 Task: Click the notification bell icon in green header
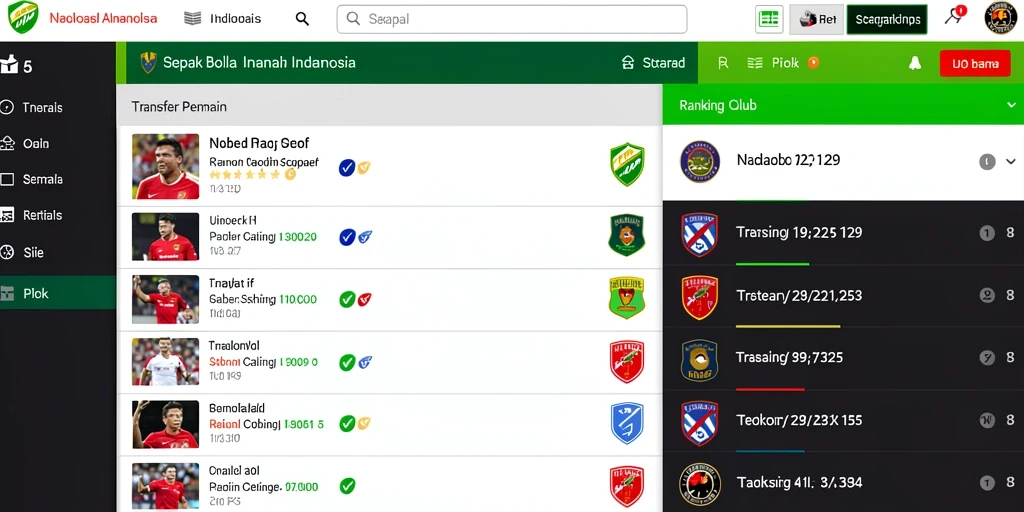coord(914,63)
